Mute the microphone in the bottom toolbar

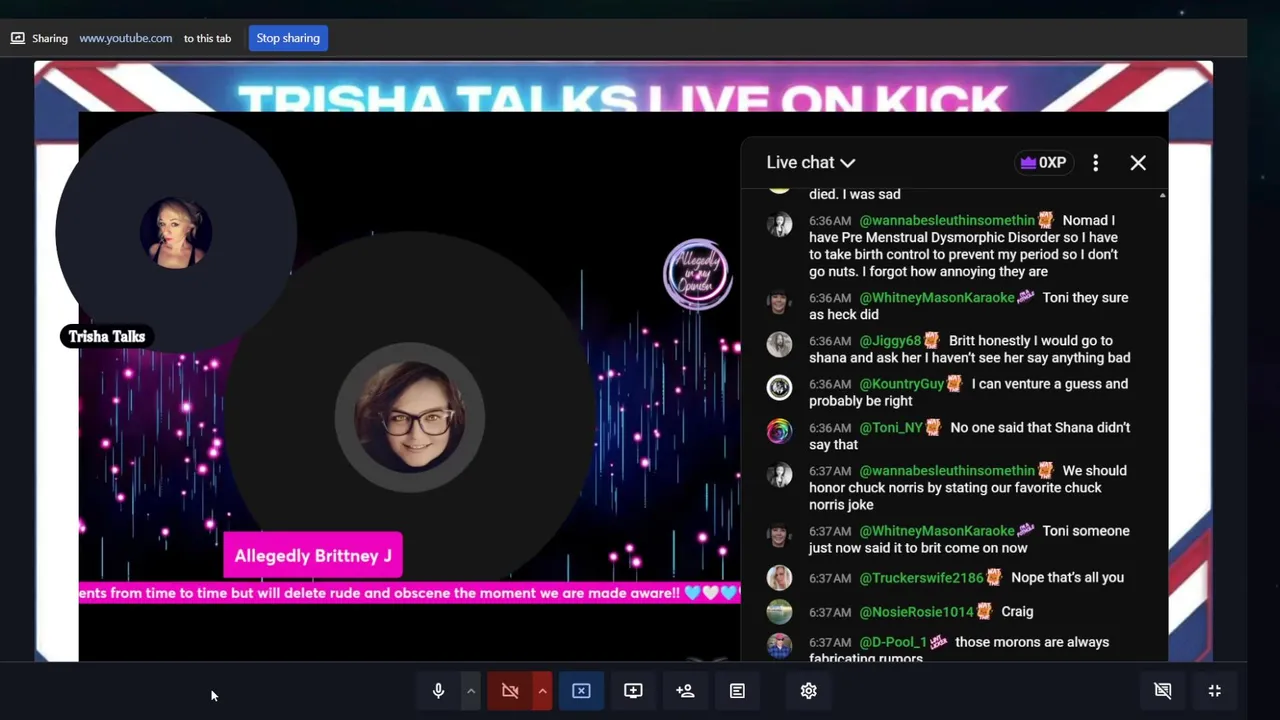coord(438,691)
